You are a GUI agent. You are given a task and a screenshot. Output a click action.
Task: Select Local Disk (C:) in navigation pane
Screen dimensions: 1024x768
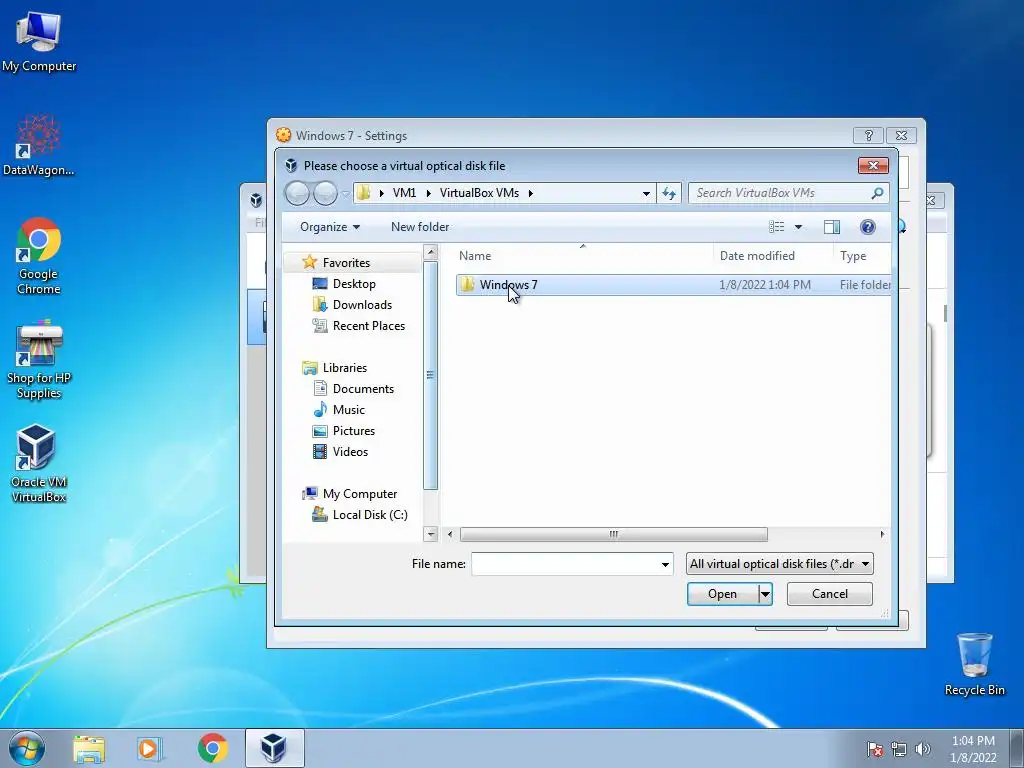tap(370, 515)
